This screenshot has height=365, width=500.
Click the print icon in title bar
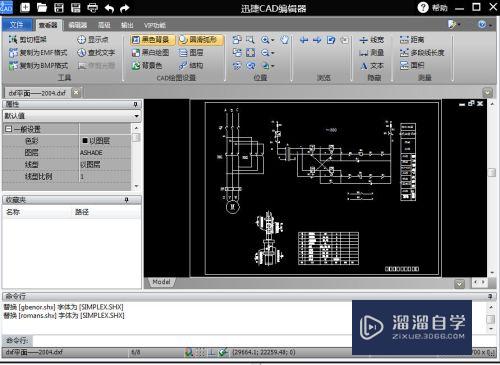tap(93, 7)
